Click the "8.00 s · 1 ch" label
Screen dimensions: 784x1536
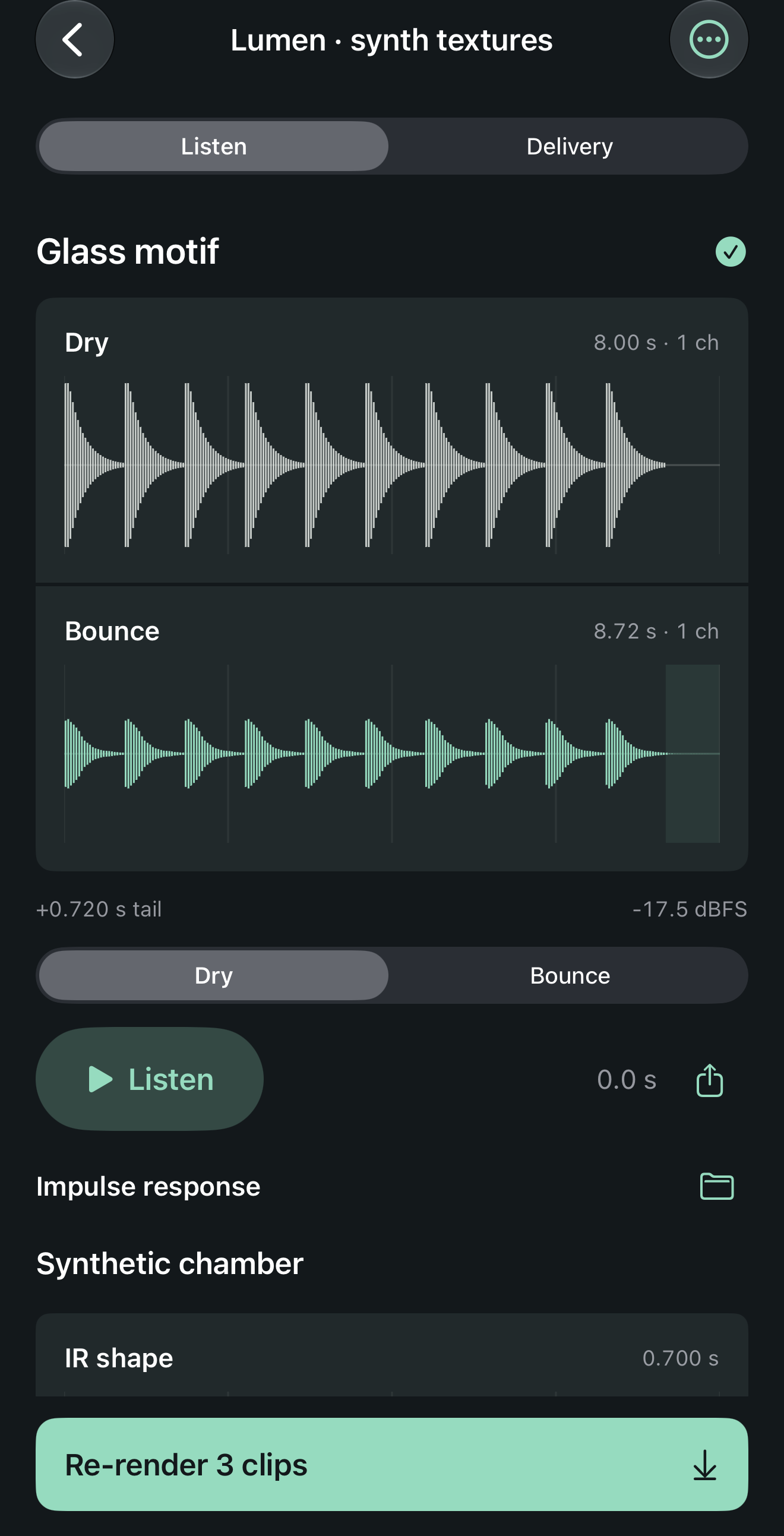pyautogui.click(x=656, y=342)
